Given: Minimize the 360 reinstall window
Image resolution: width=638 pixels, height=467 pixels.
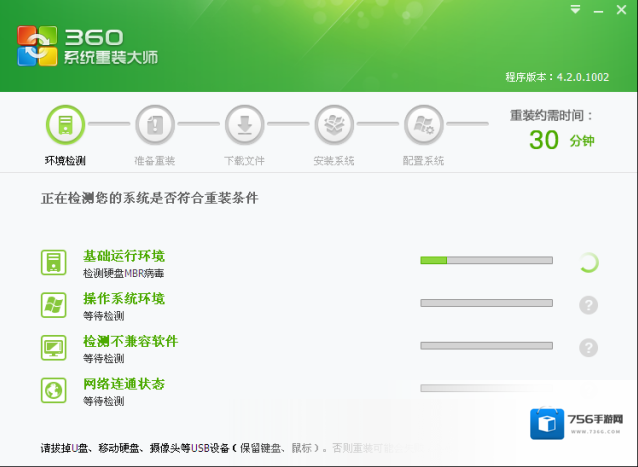Looking at the screenshot, I should click(x=598, y=10).
